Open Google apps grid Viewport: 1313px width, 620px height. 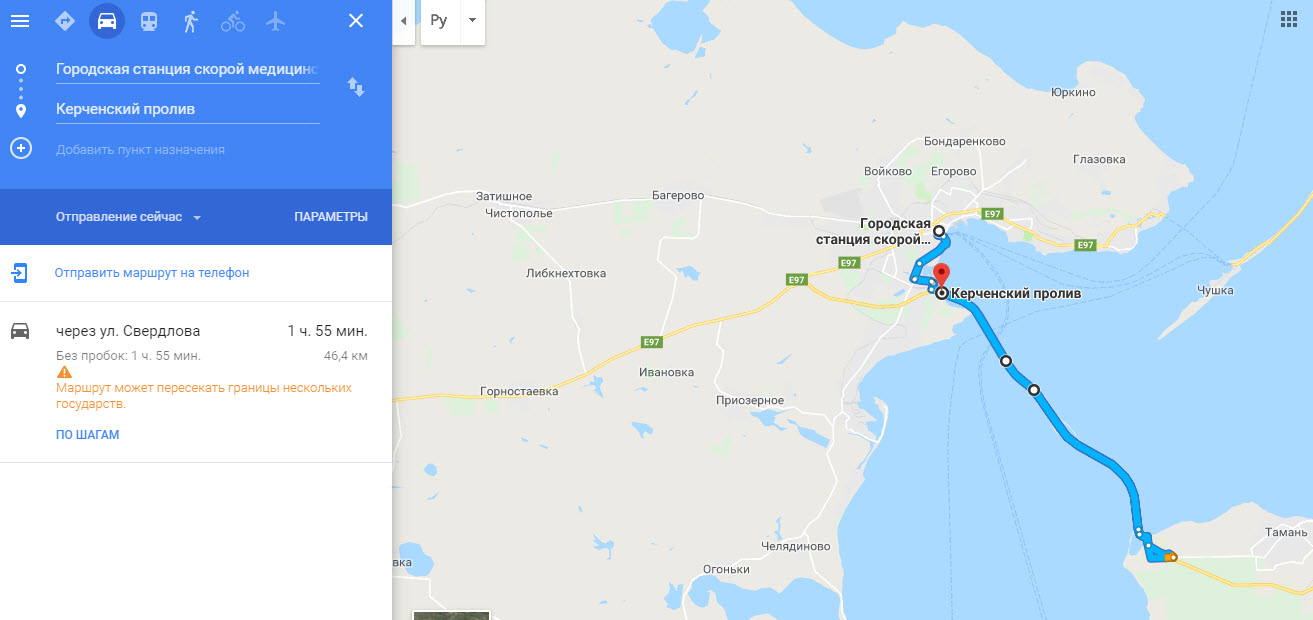point(1289,21)
